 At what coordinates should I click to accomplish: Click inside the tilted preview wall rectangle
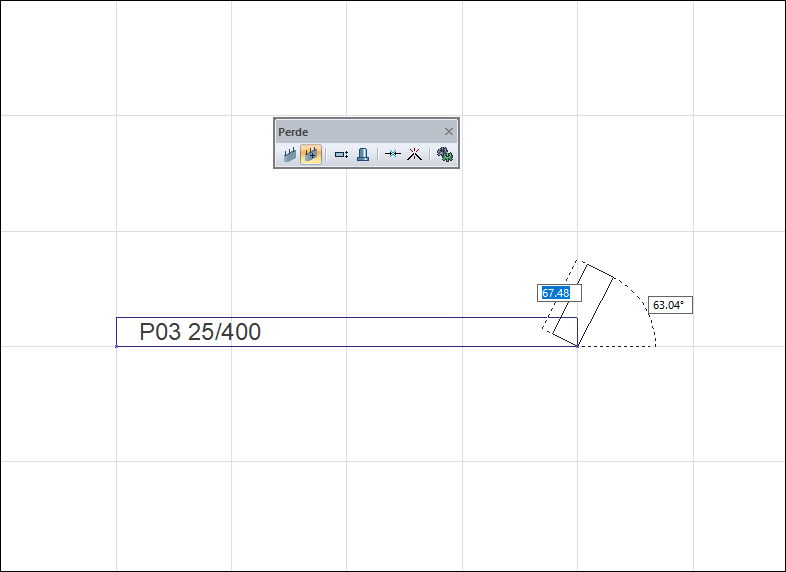pyautogui.click(x=583, y=305)
